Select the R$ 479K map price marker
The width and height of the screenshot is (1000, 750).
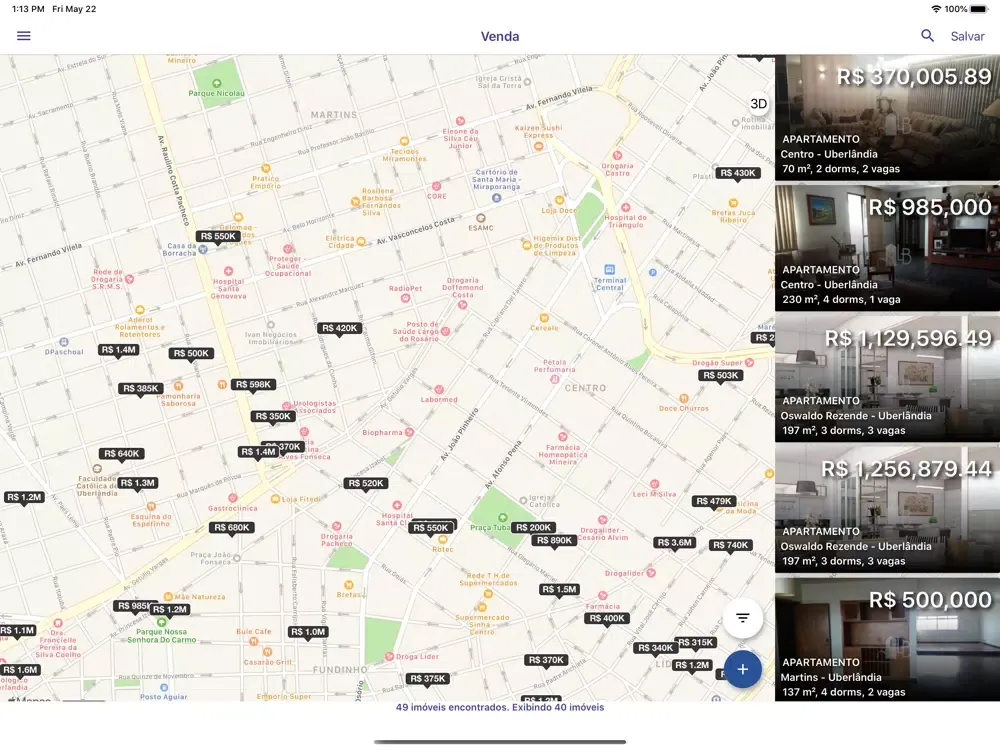tap(714, 501)
